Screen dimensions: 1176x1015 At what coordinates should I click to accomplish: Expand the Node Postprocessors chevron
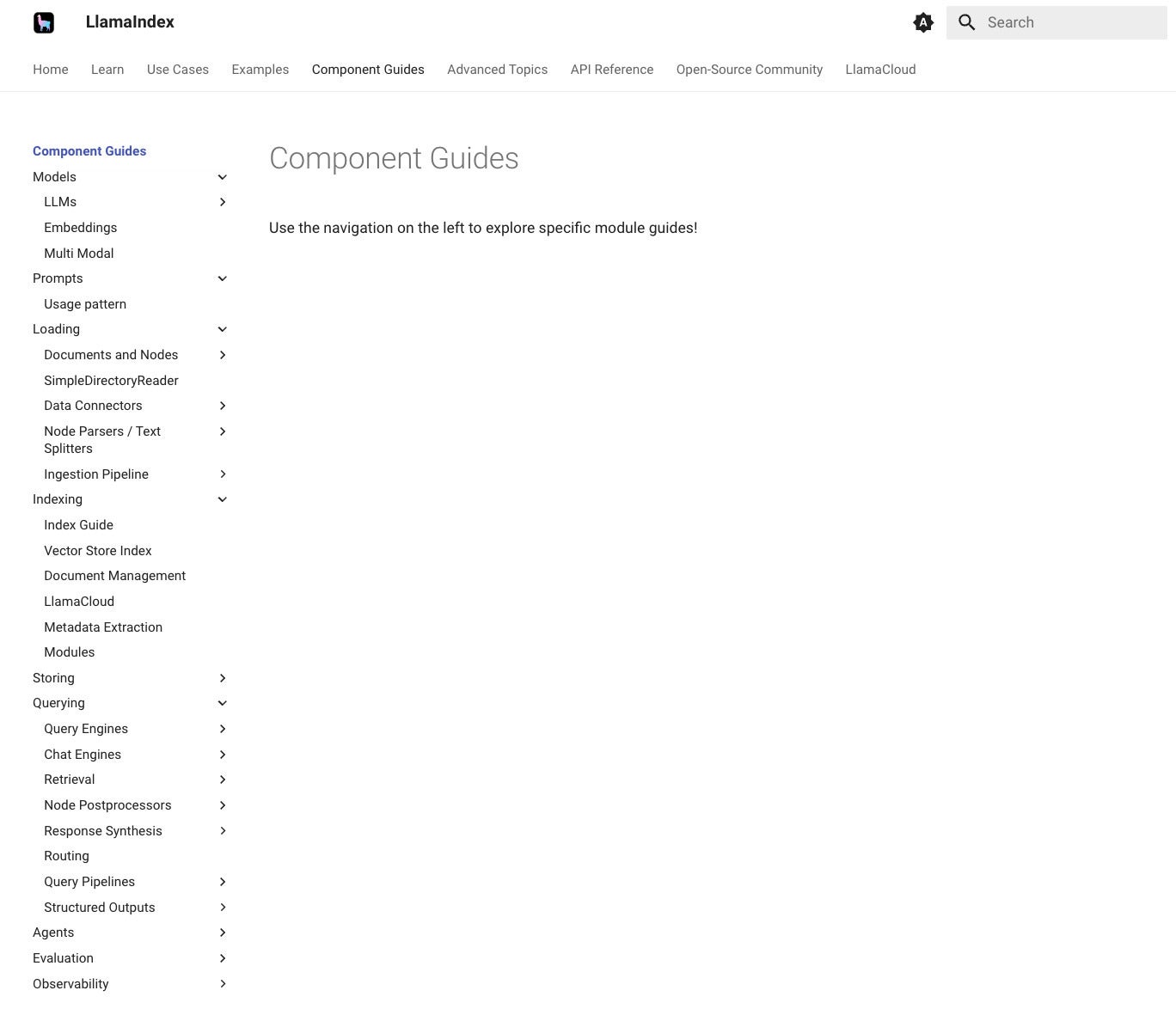[223, 805]
